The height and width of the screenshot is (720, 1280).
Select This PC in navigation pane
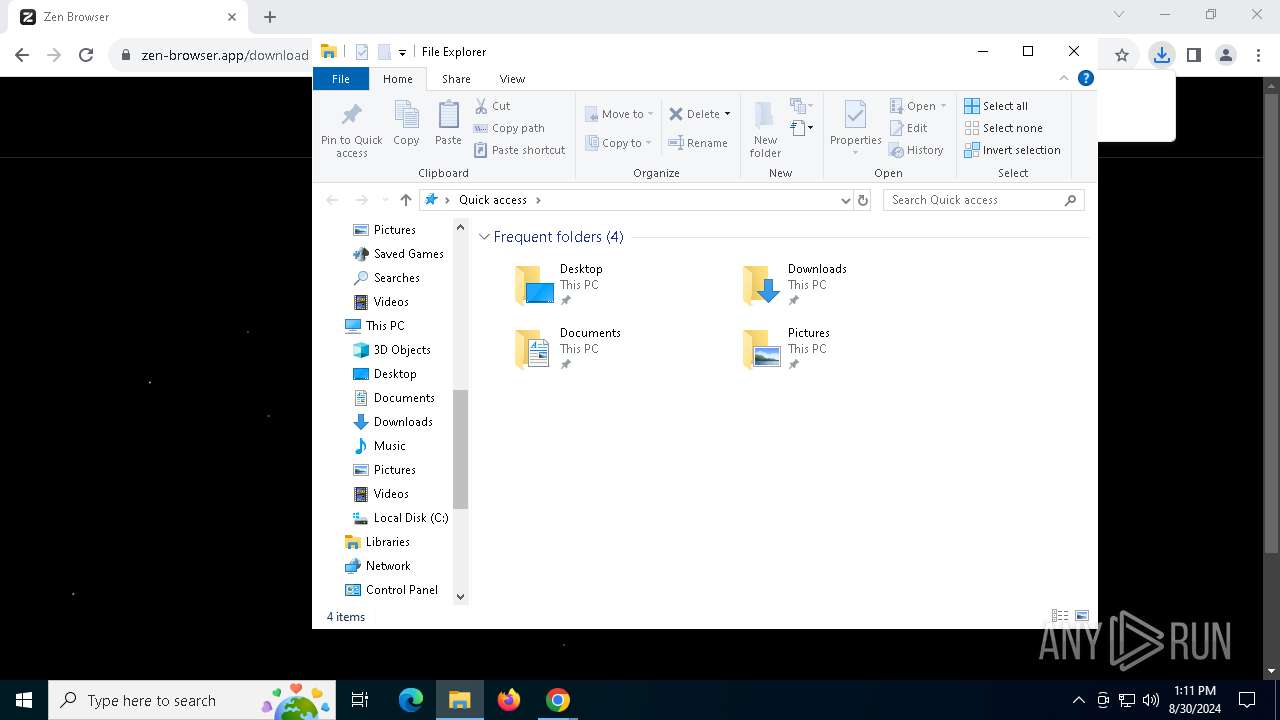[375, 326]
